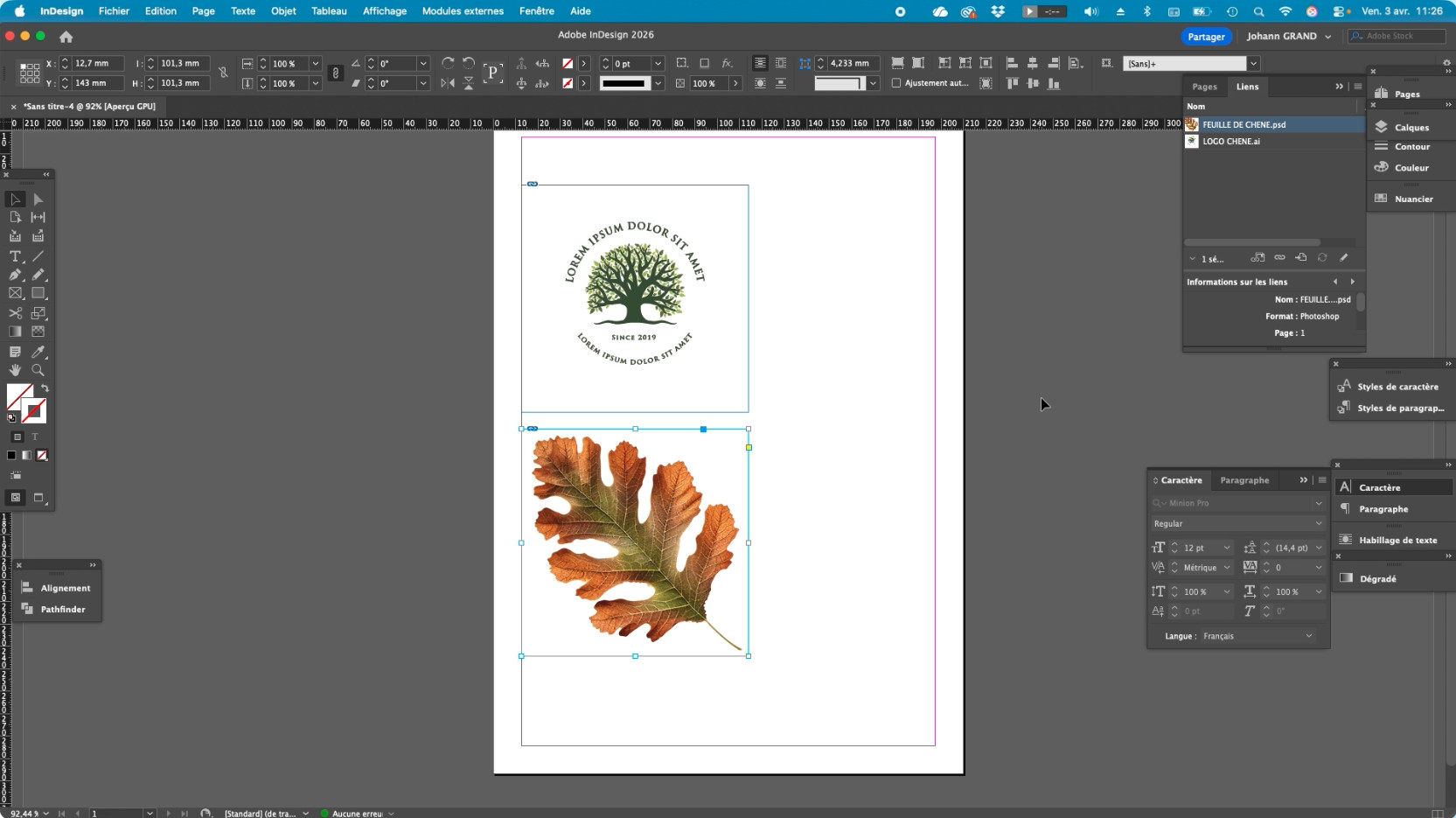Image resolution: width=1456 pixels, height=818 pixels.
Task: Pick the Scissors tool in the toolbox
Action: click(x=15, y=312)
